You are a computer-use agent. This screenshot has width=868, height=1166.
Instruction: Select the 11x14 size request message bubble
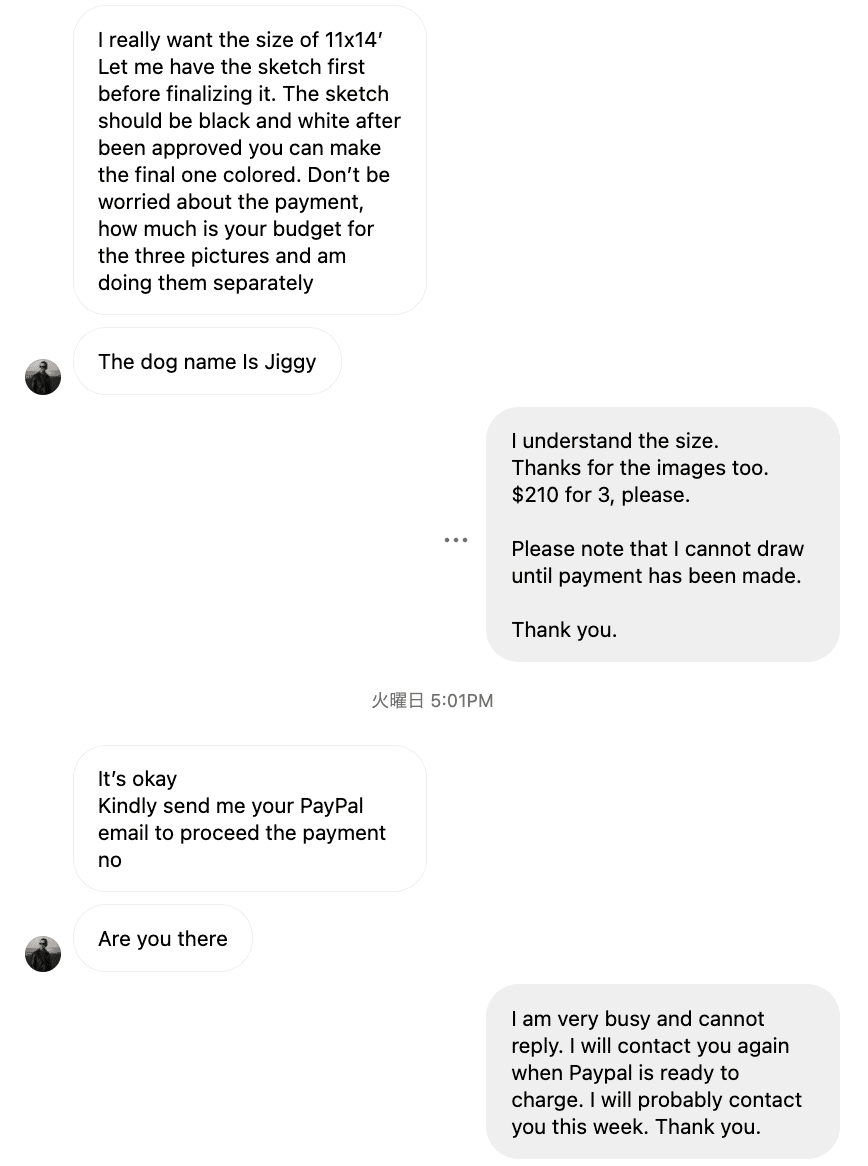[249, 160]
